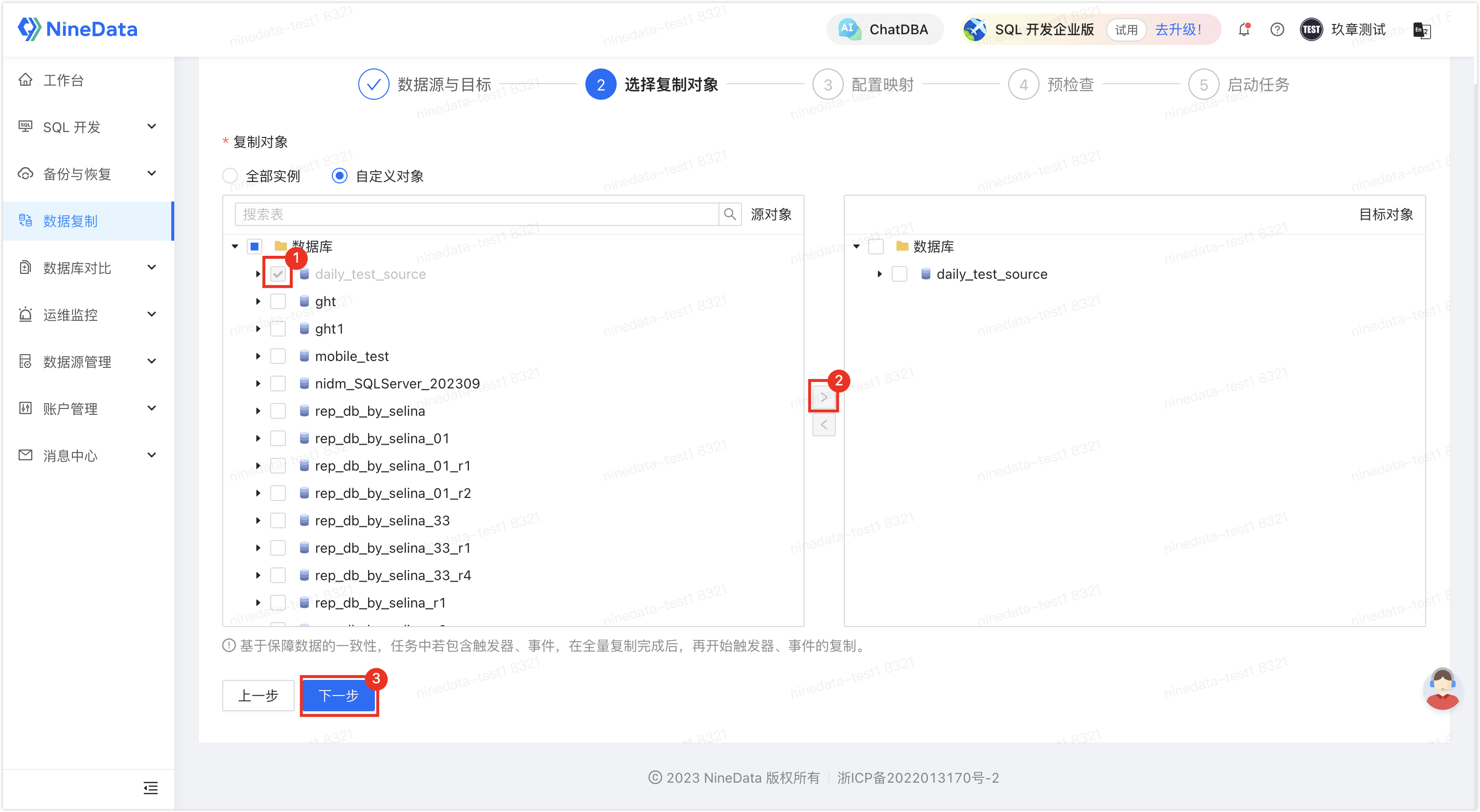Click rep_db_by_selina_33_r4 database icon

coord(304,575)
